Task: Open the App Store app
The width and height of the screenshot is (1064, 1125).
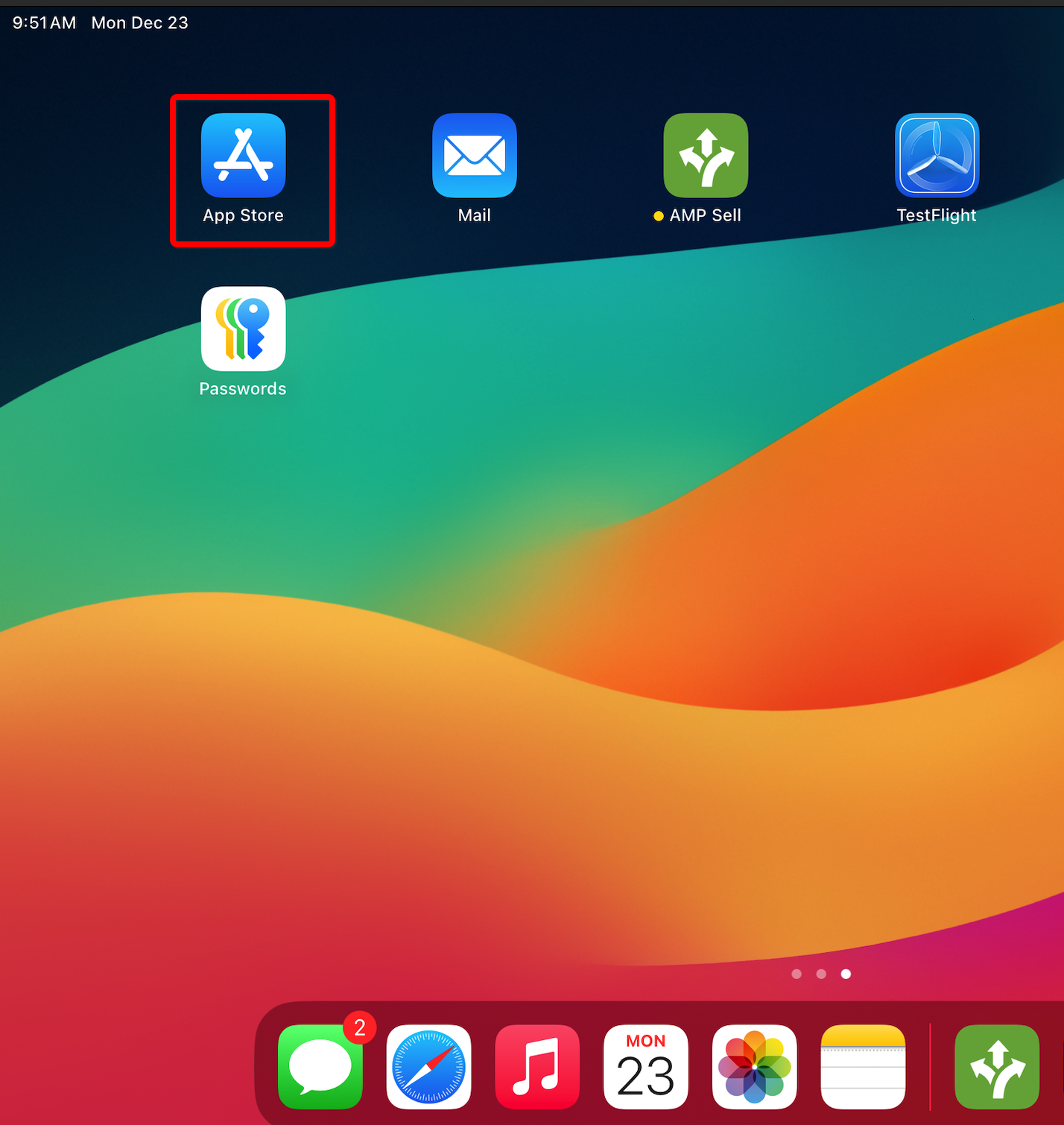Action: pyautogui.click(x=243, y=155)
